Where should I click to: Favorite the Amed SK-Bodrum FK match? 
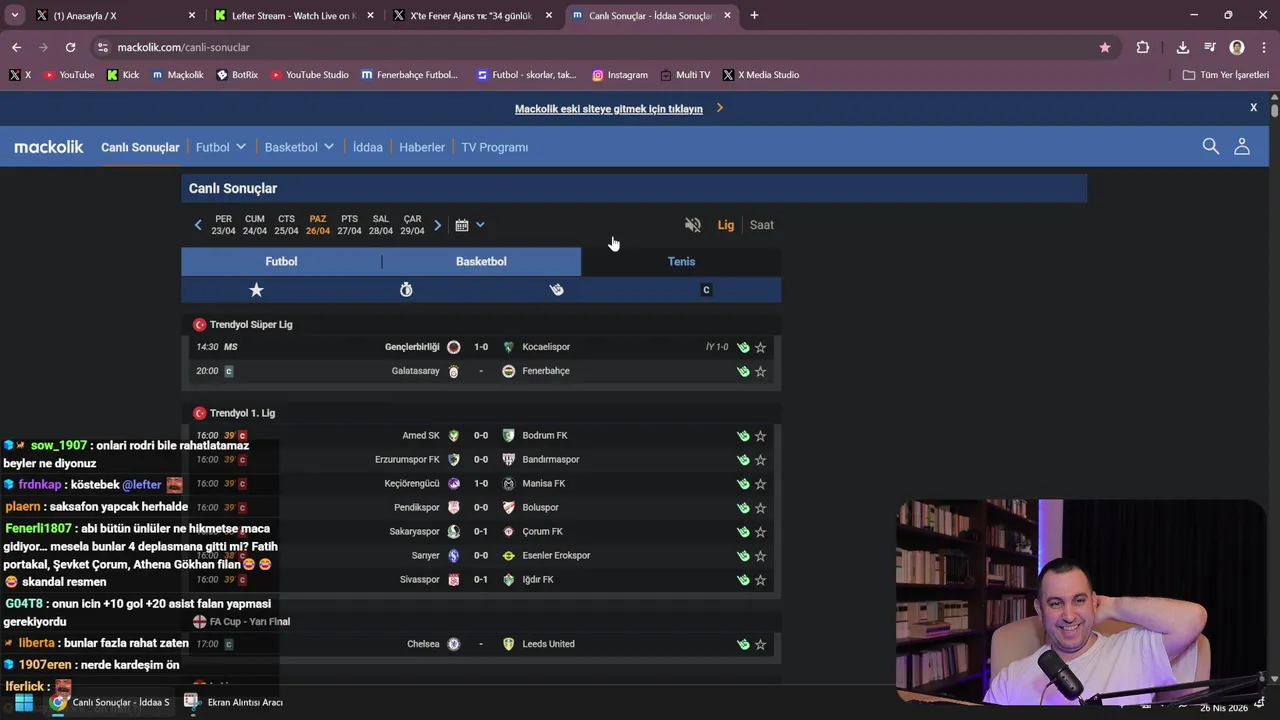tap(760, 436)
